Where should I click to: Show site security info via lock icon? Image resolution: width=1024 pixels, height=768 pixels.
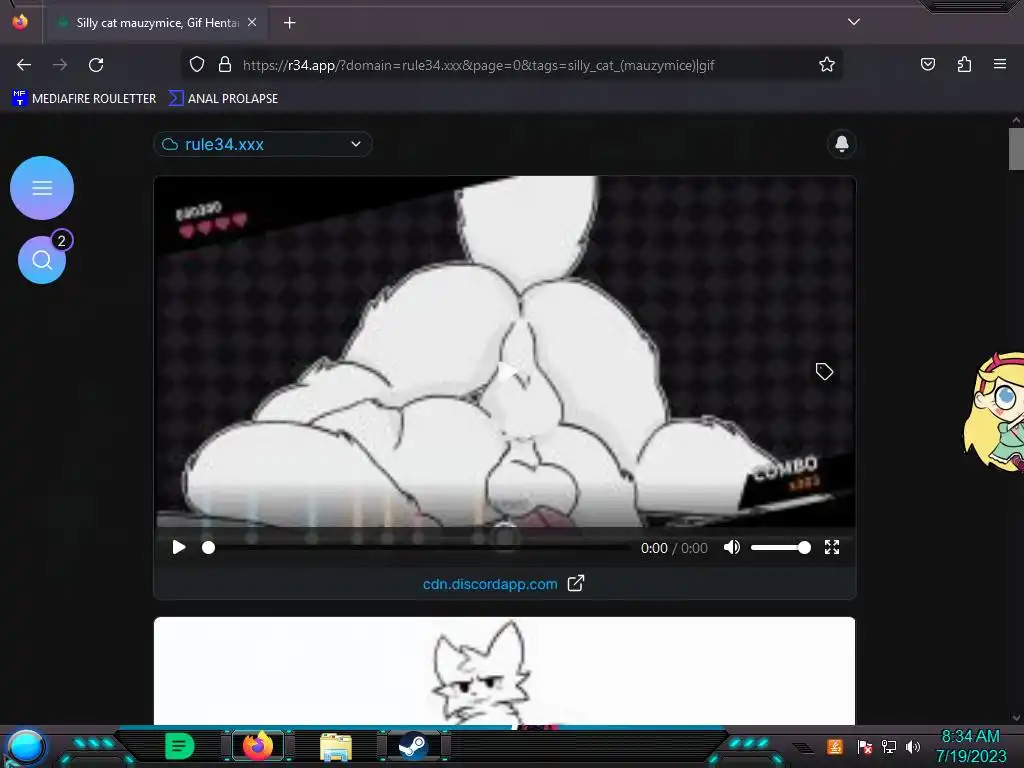(225, 65)
